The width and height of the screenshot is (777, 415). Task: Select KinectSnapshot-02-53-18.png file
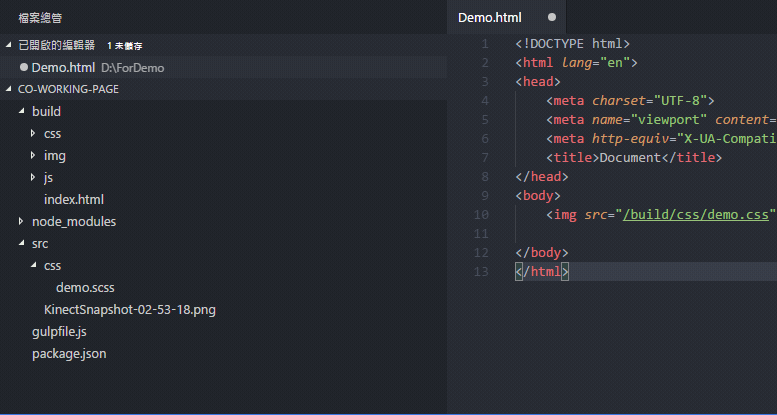pos(130,310)
